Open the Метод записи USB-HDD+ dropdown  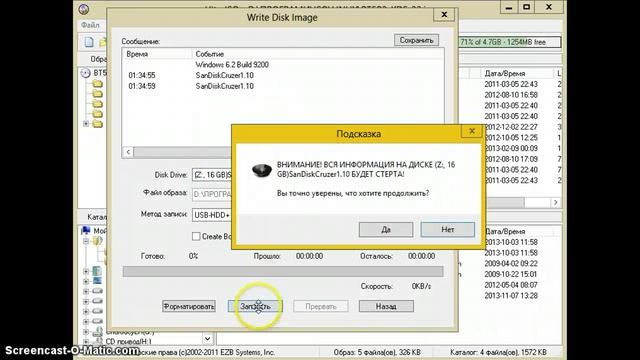click(x=212, y=215)
